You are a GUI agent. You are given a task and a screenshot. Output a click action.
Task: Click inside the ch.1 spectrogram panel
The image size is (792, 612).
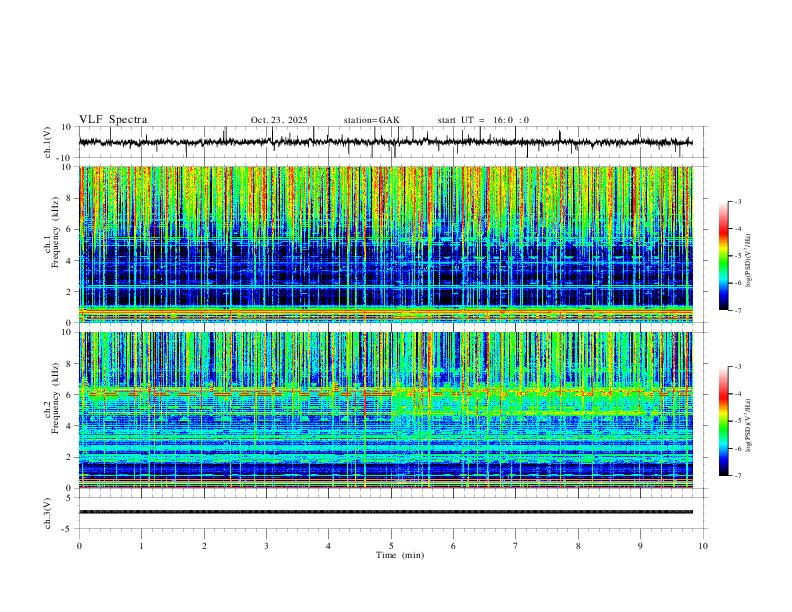coord(385,244)
